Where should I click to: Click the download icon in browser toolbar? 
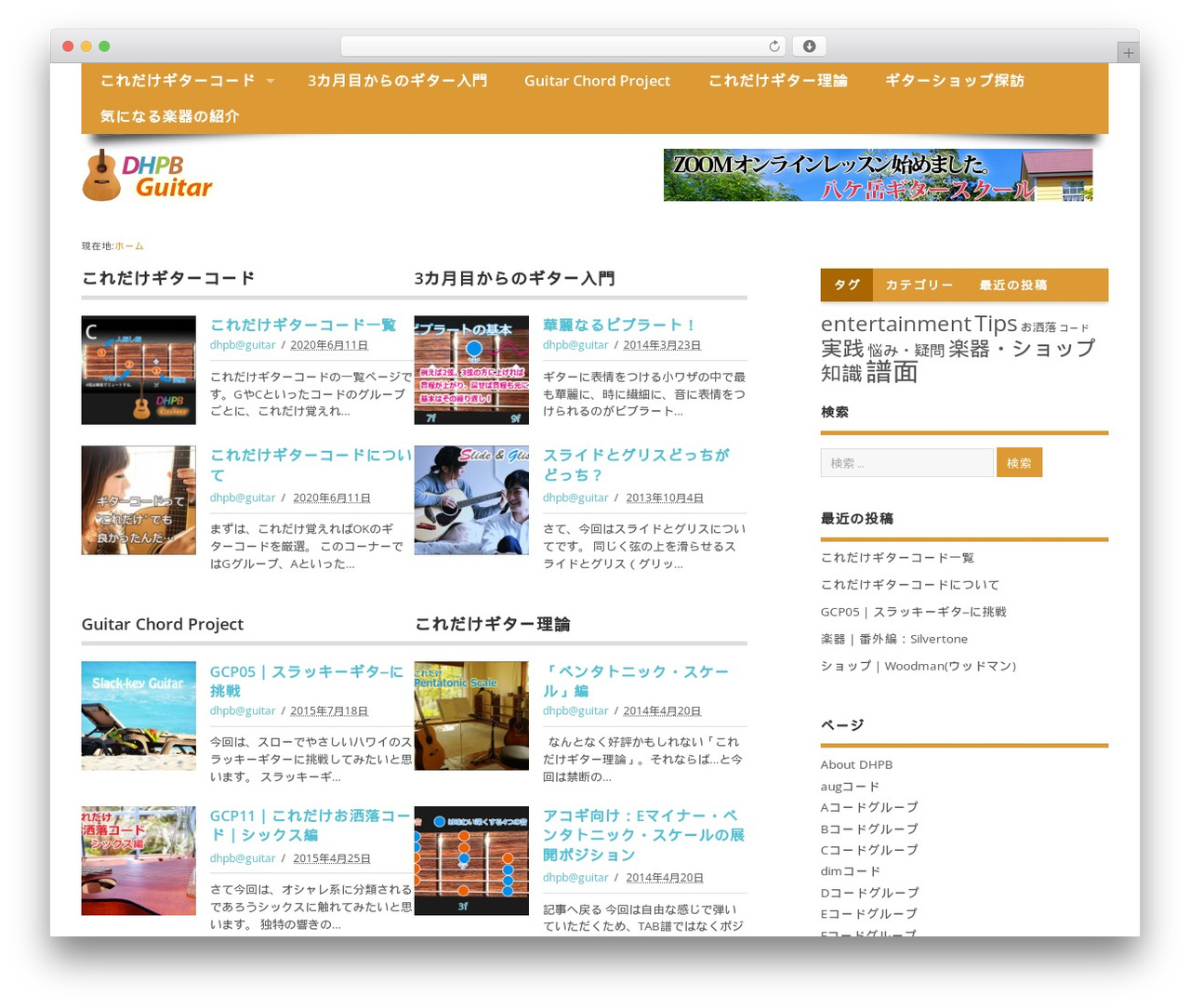tap(810, 46)
